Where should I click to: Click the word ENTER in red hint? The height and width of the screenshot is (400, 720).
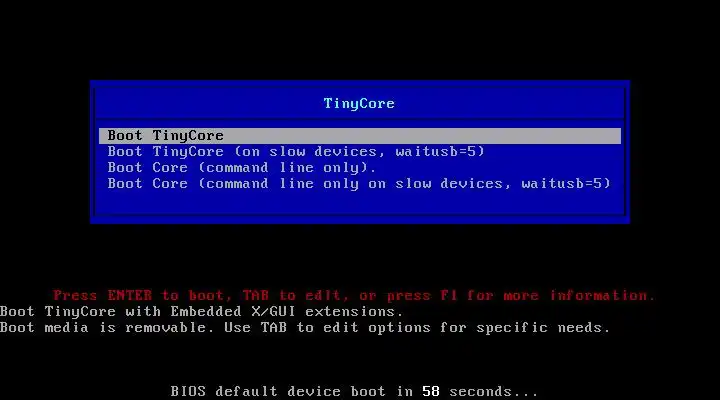(x=129, y=295)
